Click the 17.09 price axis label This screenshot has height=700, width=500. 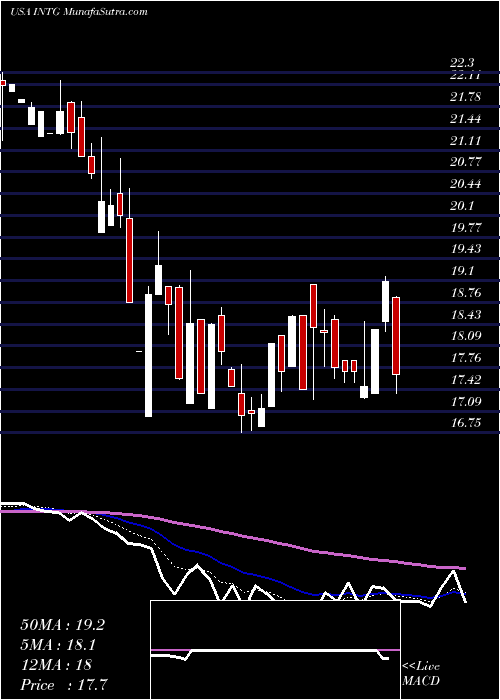[x=466, y=402]
